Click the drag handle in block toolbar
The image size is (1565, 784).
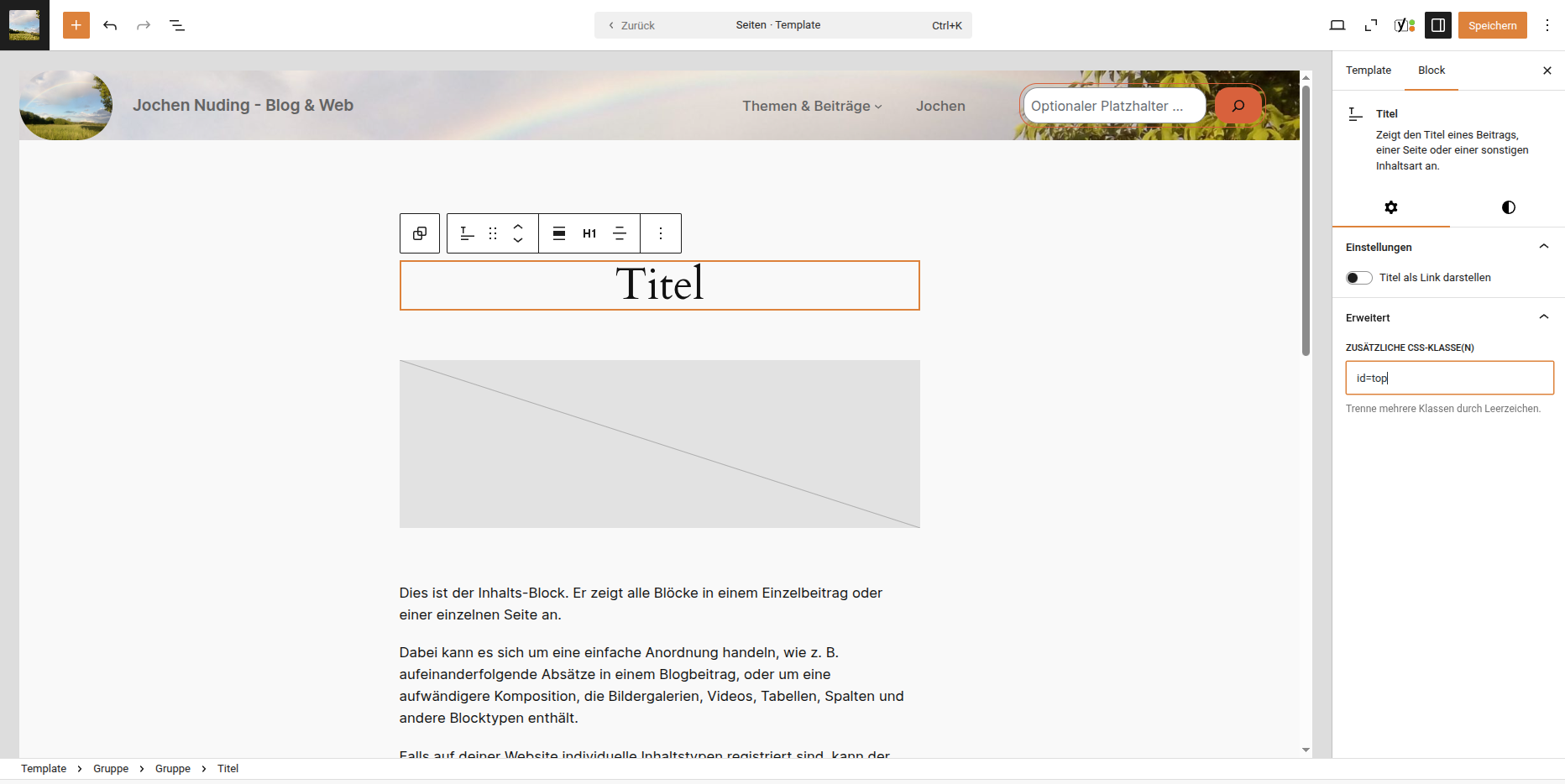tap(493, 233)
